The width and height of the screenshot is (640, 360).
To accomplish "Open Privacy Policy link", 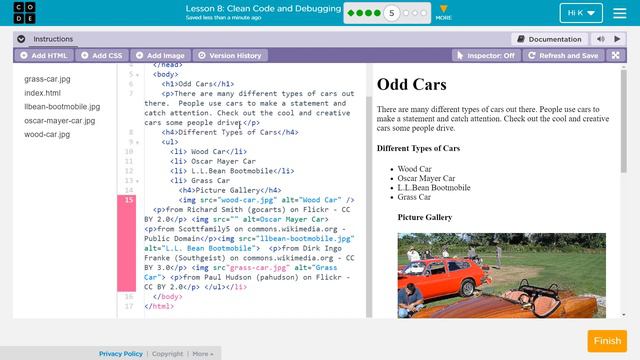I will point(121,354).
